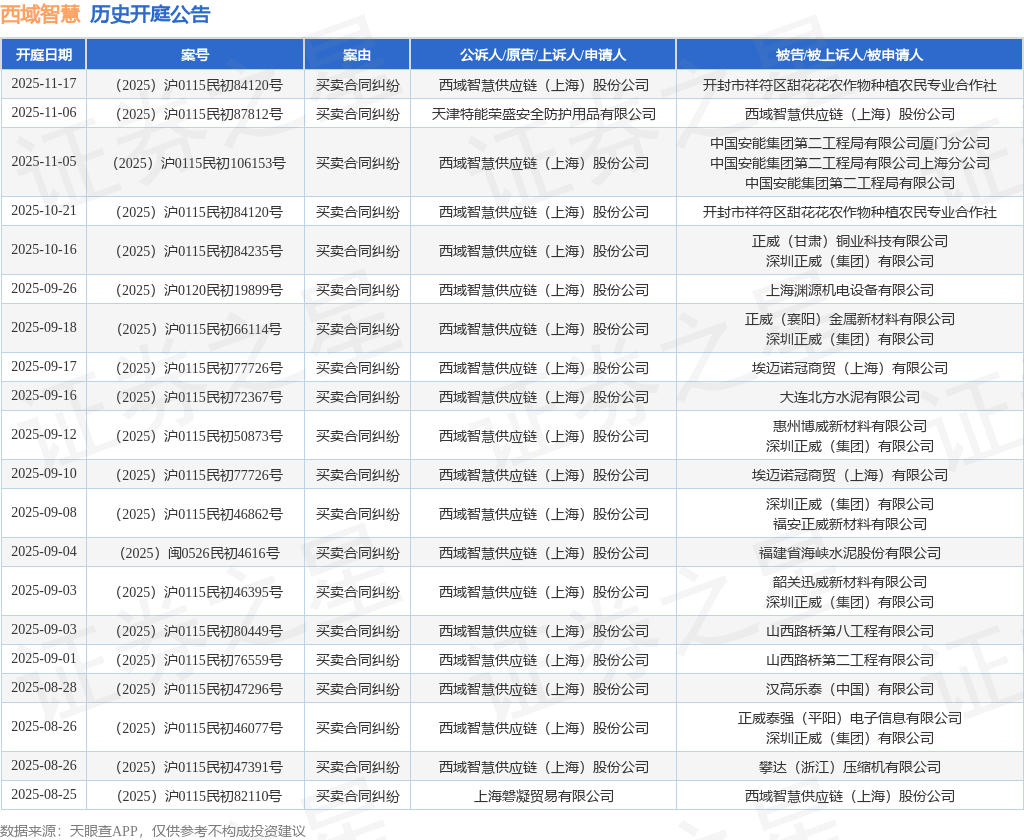Click the 历史开庭公告 heading

coord(150,14)
